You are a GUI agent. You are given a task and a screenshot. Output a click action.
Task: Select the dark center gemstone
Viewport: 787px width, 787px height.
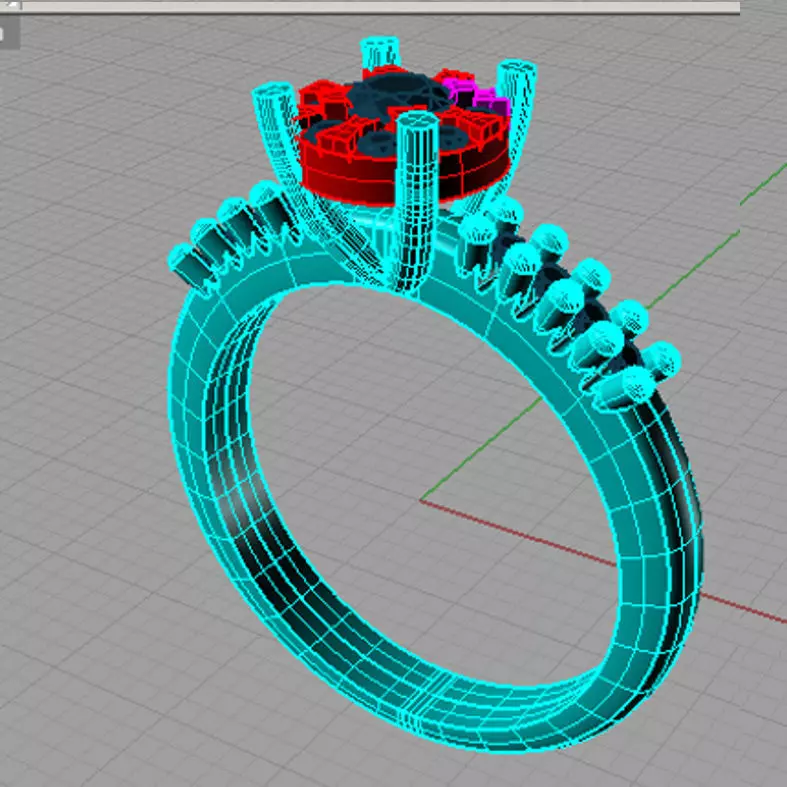(399, 92)
